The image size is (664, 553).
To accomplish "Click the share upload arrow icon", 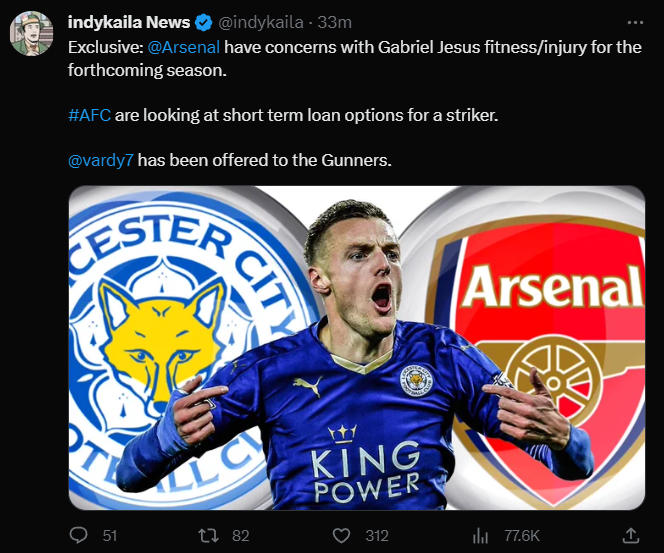I will click(631, 535).
